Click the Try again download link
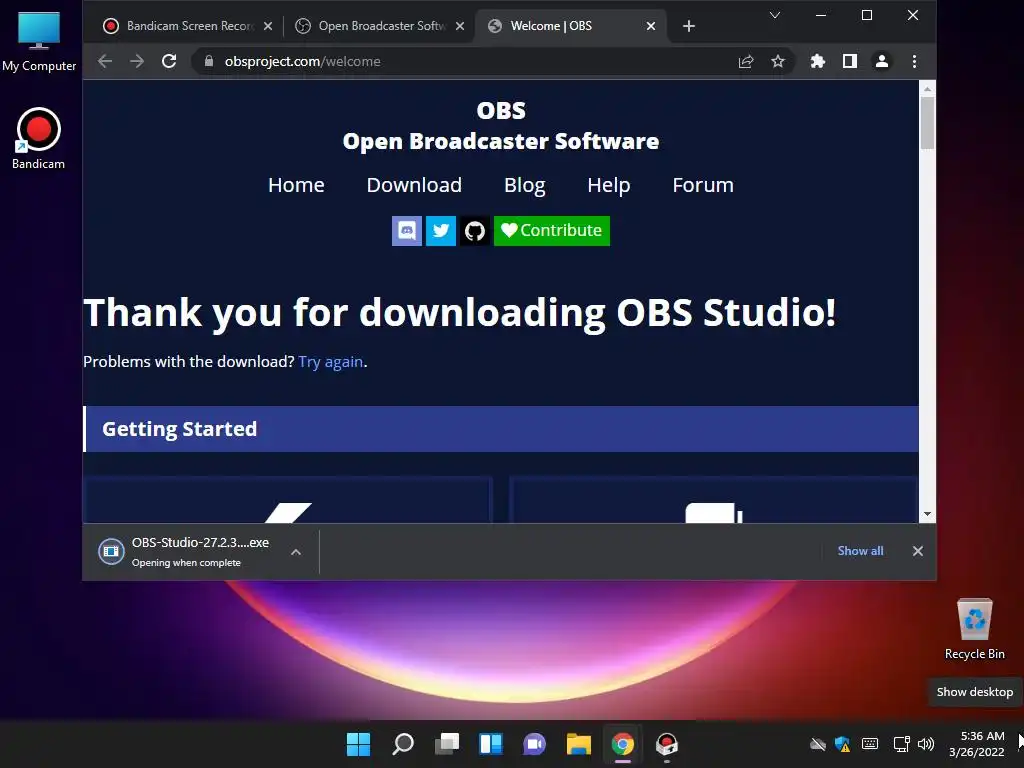Viewport: 1024px width, 768px height. click(330, 362)
